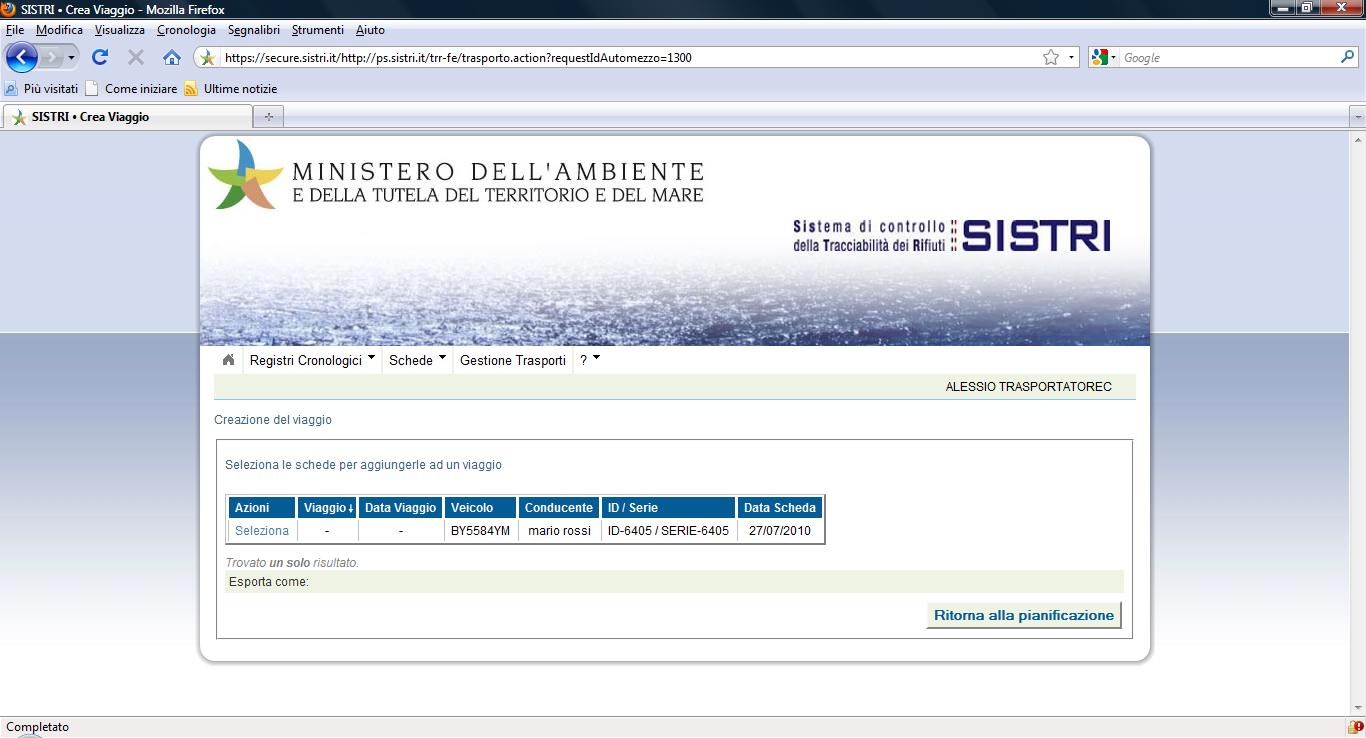Click the Esporta come label
Viewport: 1366px width, 738px height.
pyautogui.click(x=269, y=582)
